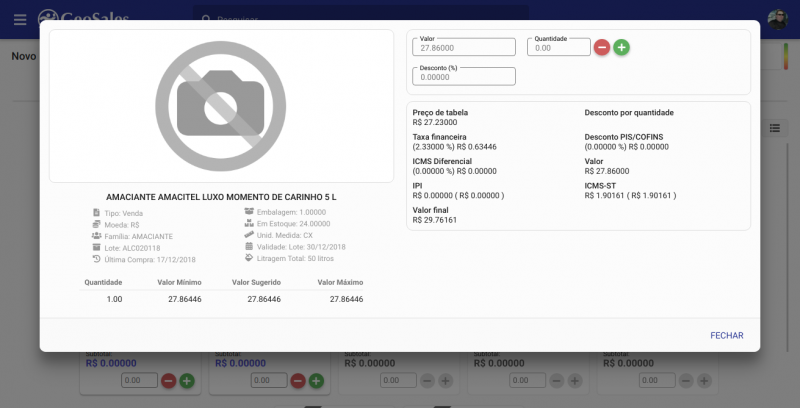Click the R$ 27.23000 table price value
Image resolution: width=800 pixels, height=408 pixels.
pos(435,122)
